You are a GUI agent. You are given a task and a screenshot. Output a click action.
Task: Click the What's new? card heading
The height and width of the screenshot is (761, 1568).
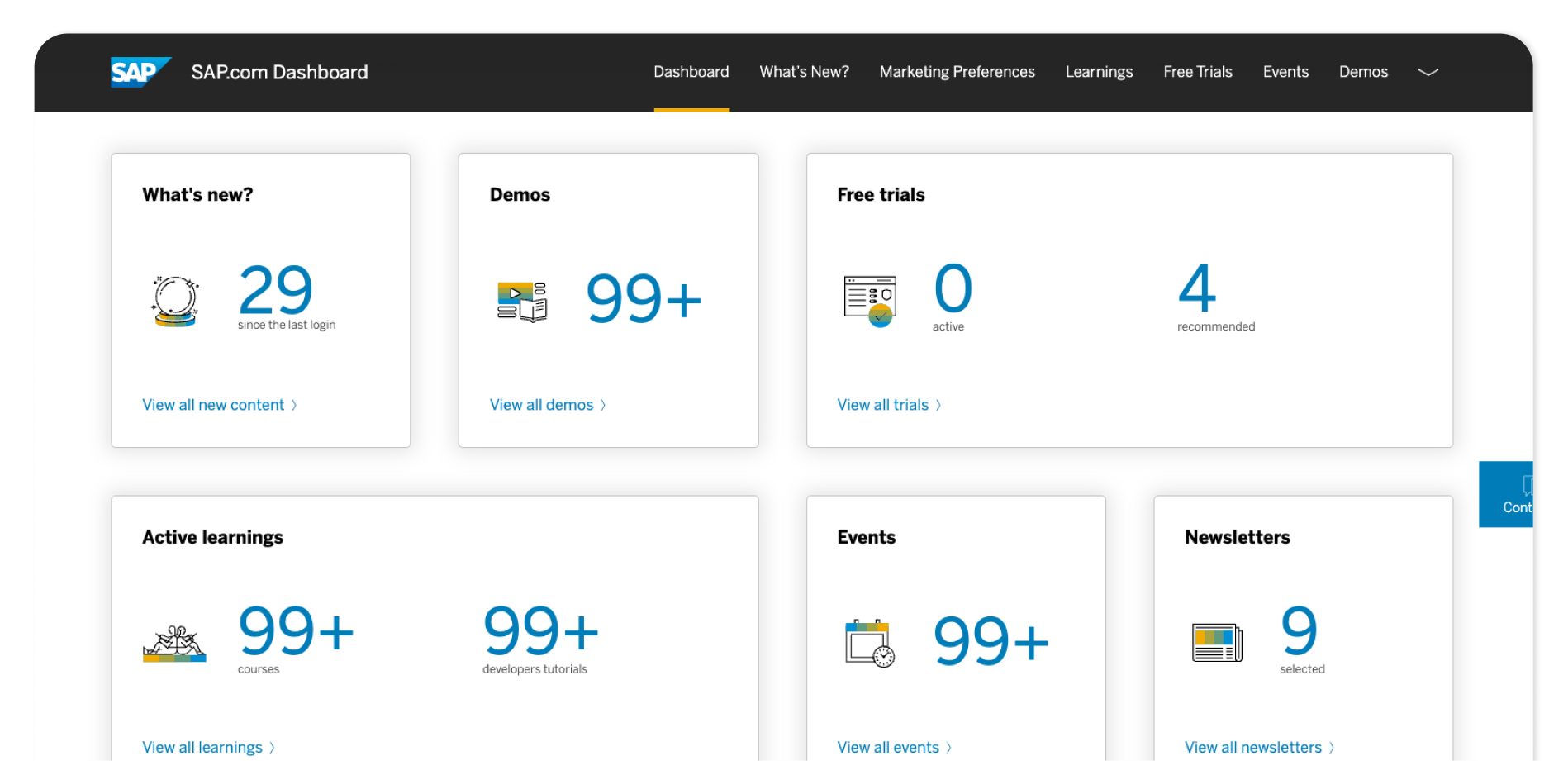click(197, 195)
